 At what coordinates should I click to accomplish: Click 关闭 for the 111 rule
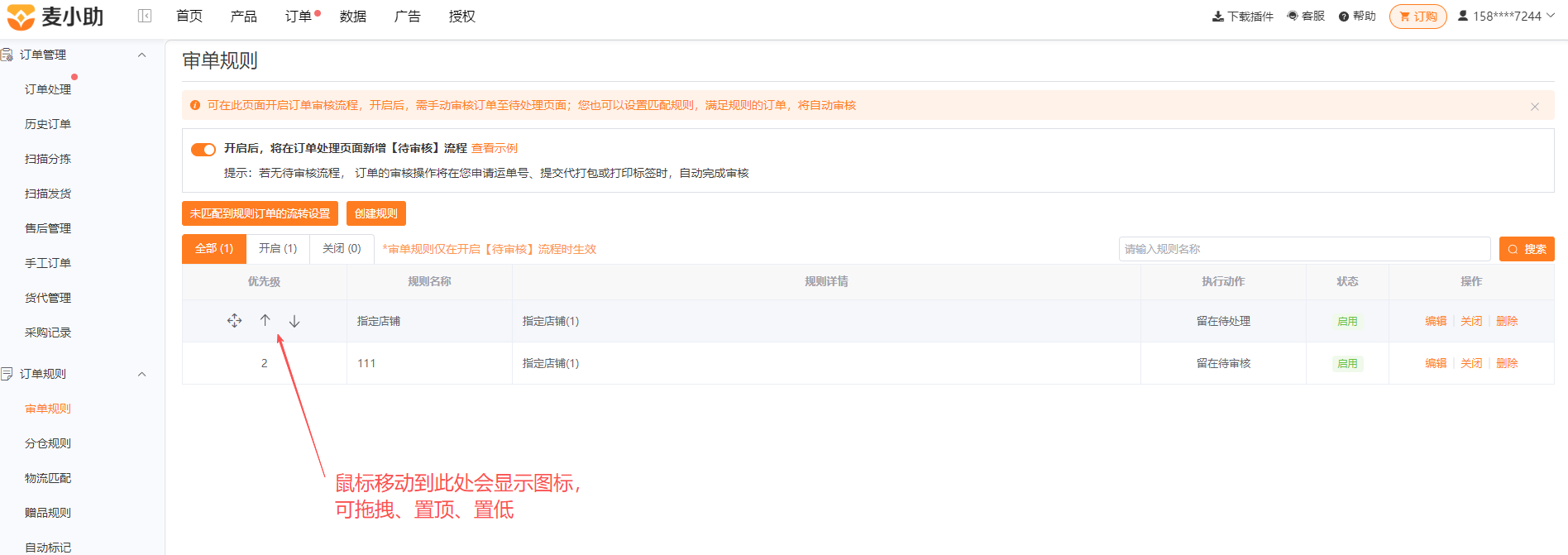(1471, 363)
